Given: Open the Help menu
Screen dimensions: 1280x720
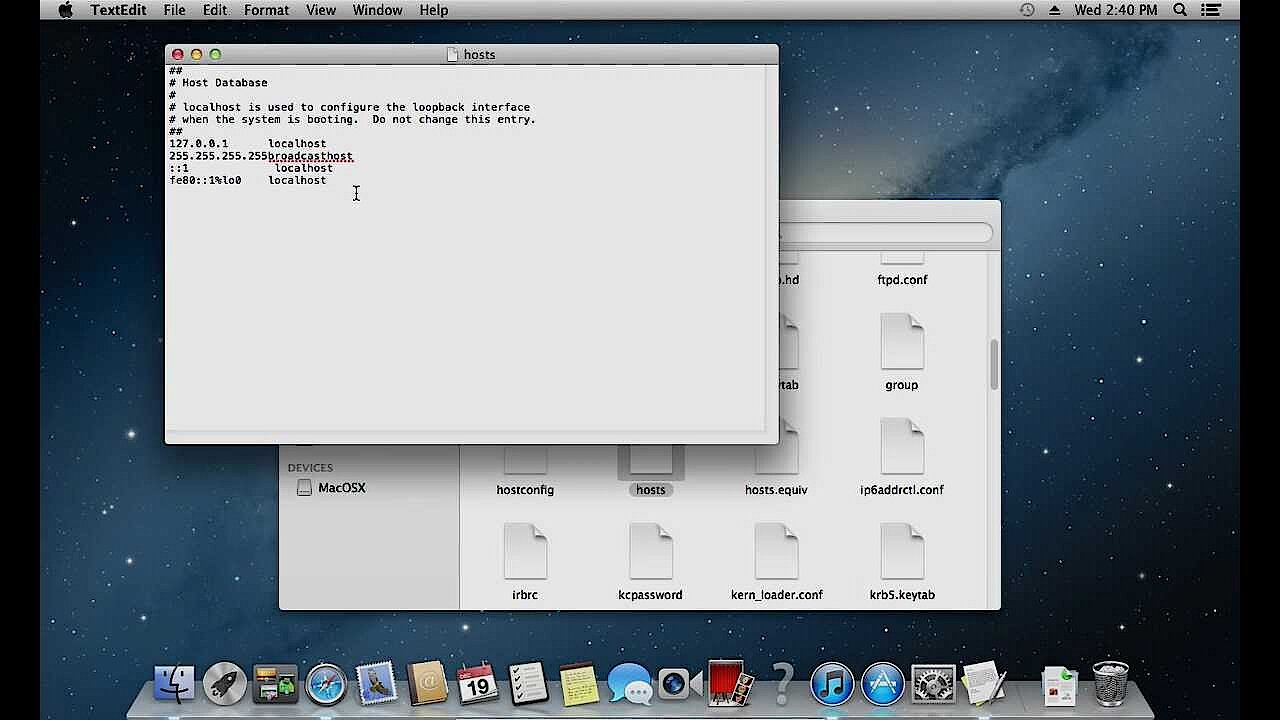Looking at the screenshot, I should [433, 10].
